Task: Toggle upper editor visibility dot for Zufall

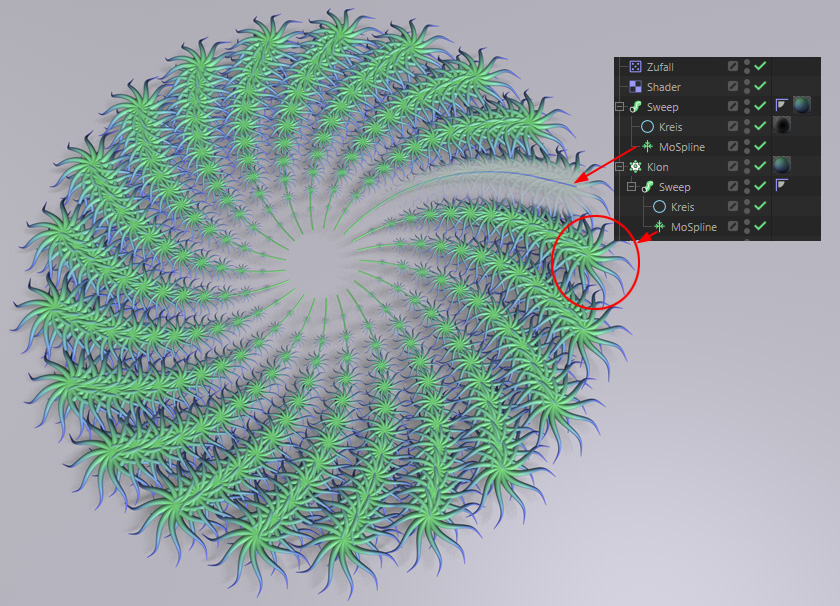Action: point(747,63)
